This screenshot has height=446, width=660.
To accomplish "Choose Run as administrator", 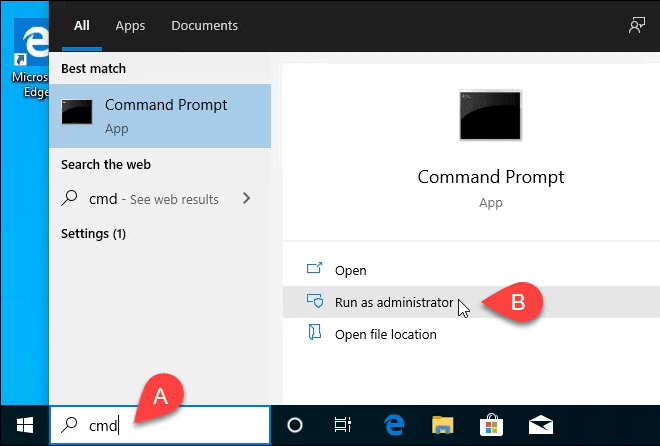I will point(393,302).
